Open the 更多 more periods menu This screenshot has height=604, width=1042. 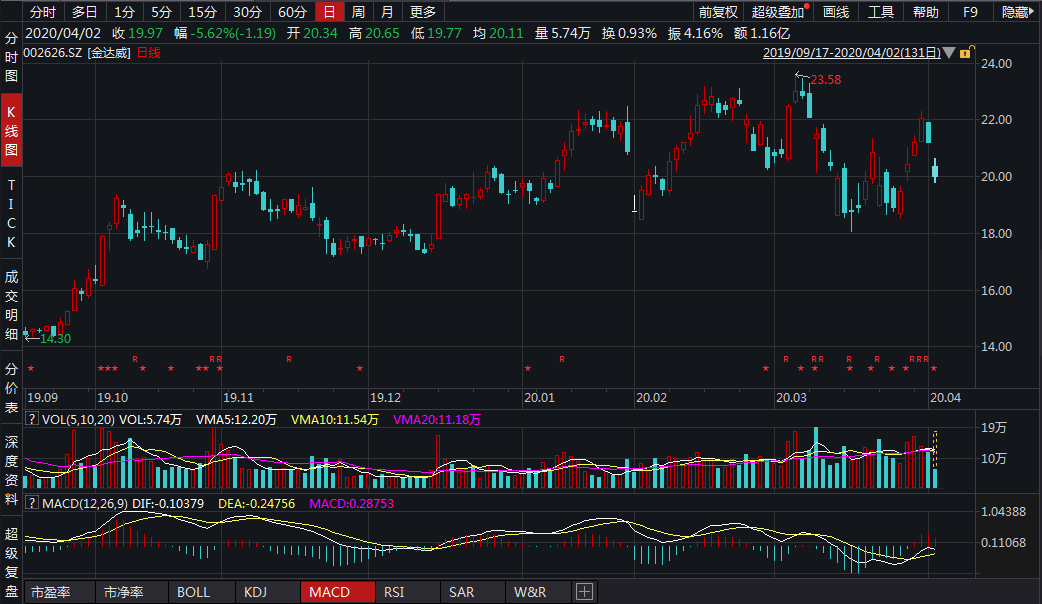point(423,12)
